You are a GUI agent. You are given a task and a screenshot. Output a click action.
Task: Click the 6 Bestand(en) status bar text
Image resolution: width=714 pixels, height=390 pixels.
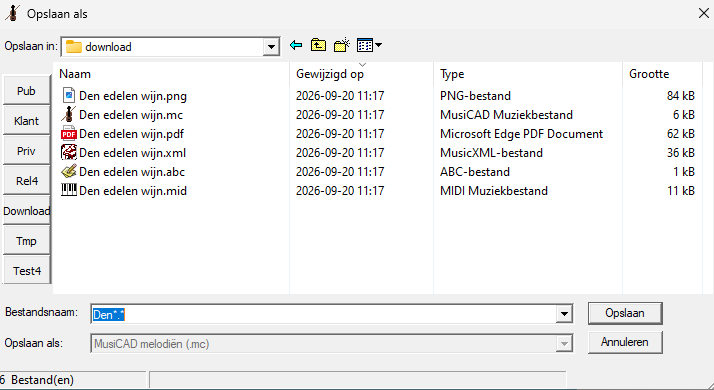point(37,380)
